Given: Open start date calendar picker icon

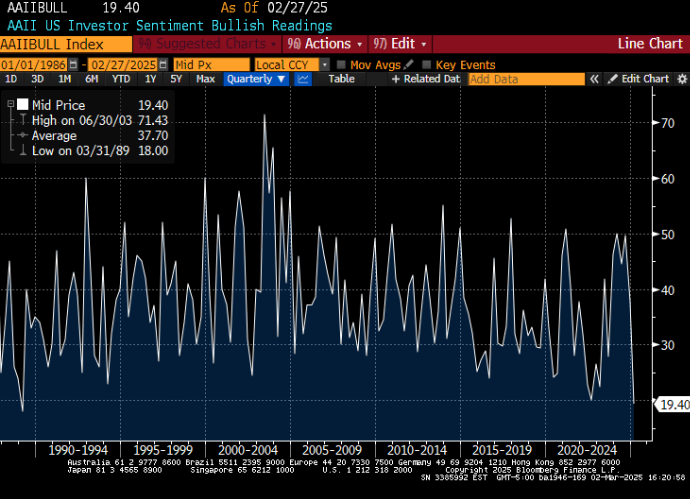Looking at the screenshot, I should pyautogui.click(x=73, y=65).
